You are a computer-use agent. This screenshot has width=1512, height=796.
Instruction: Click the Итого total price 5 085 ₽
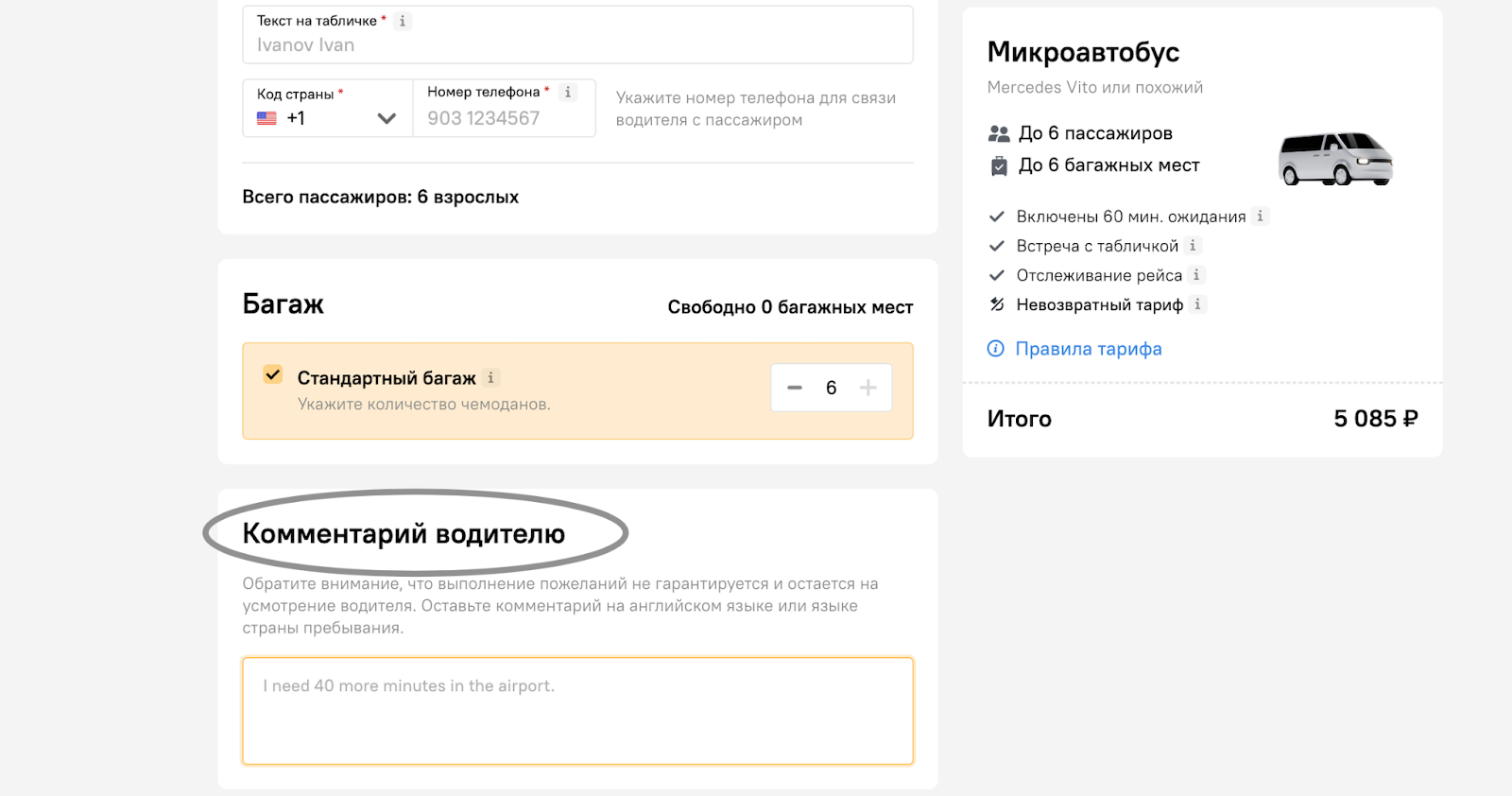(x=1375, y=418)
